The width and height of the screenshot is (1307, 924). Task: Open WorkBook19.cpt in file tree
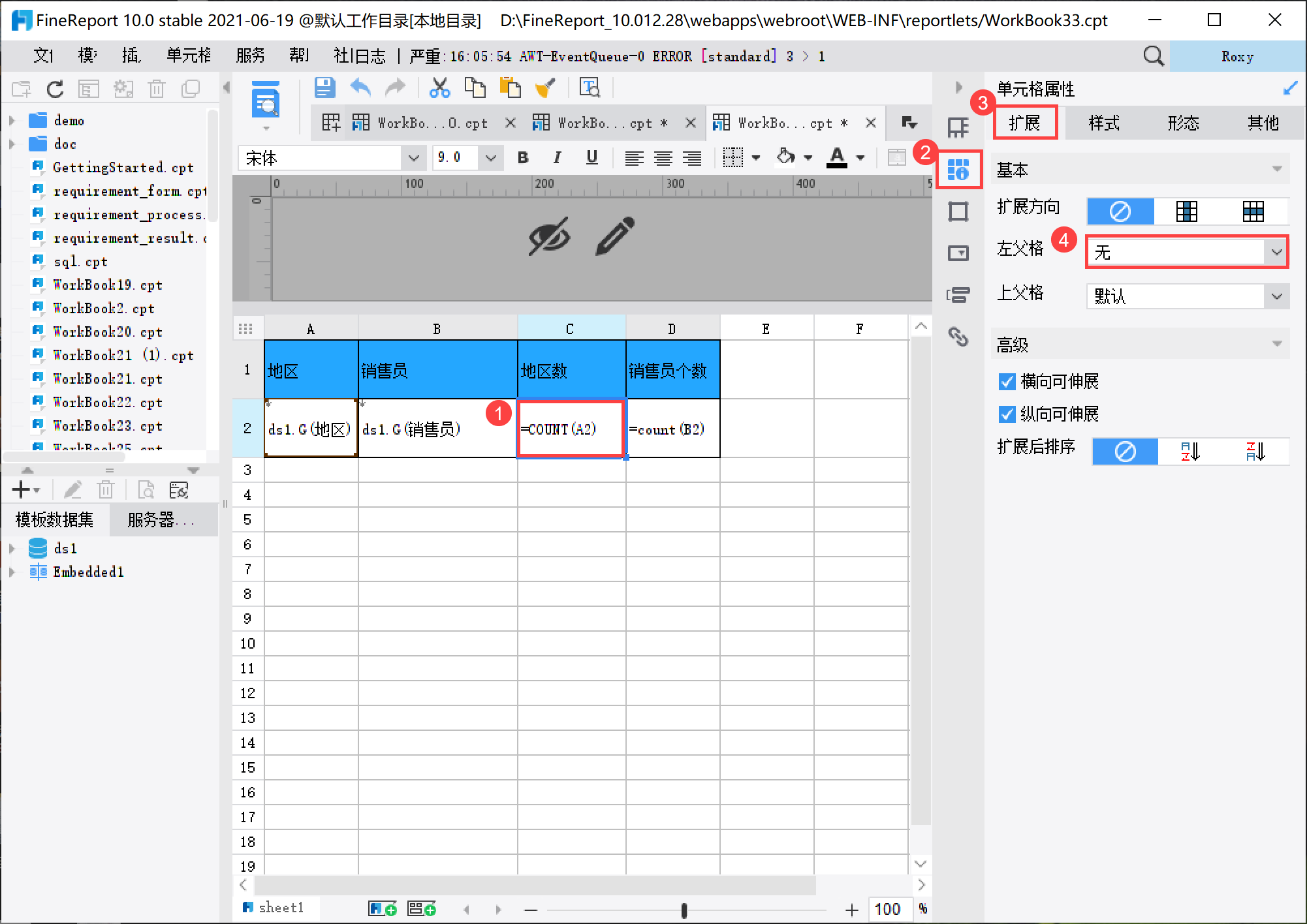[x=107, y=285]
